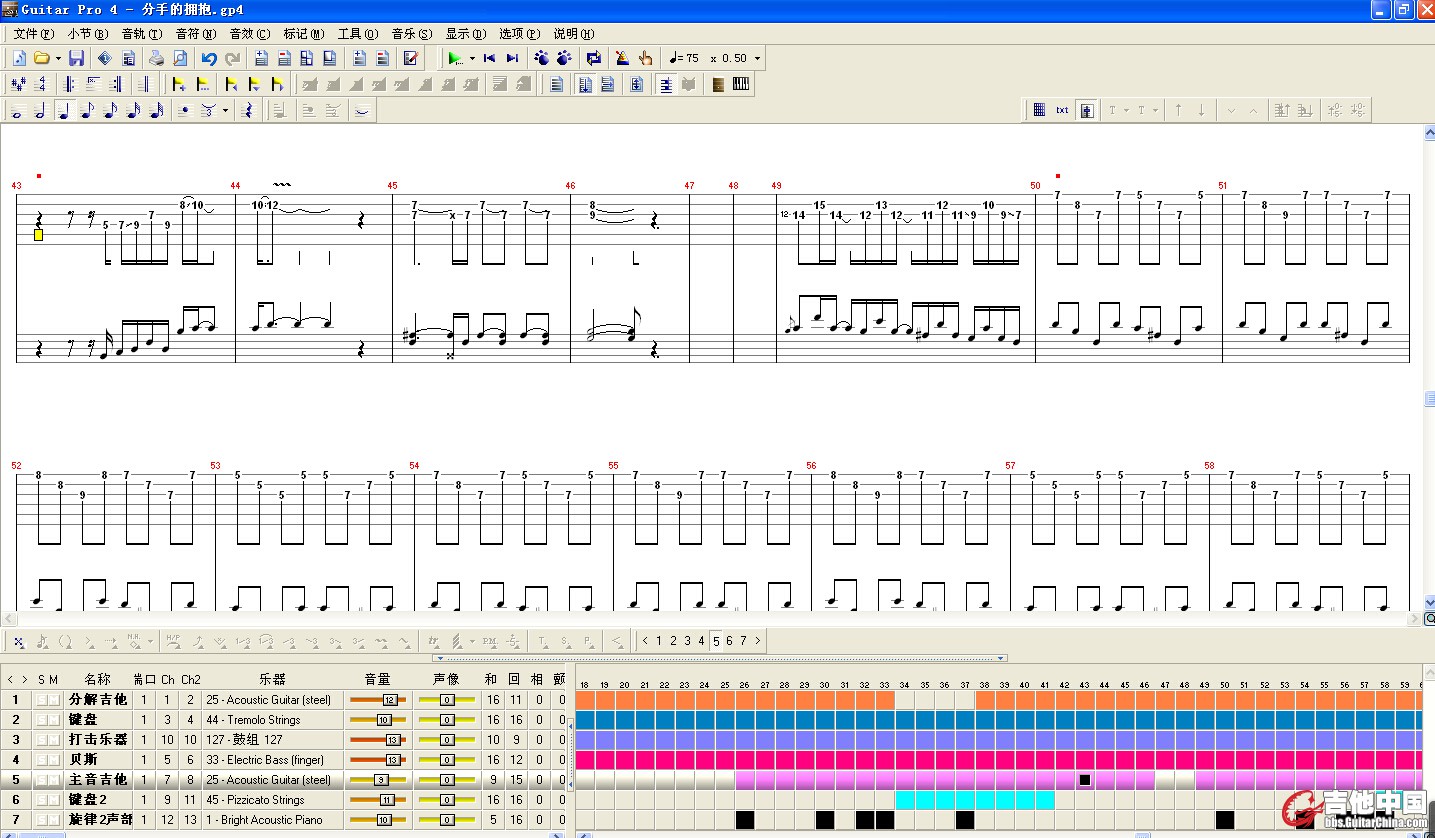The width and height of the screenshot is (1435, 838).
Task: Open tempo speed x 0.50 dropdown
Action: 757,58
